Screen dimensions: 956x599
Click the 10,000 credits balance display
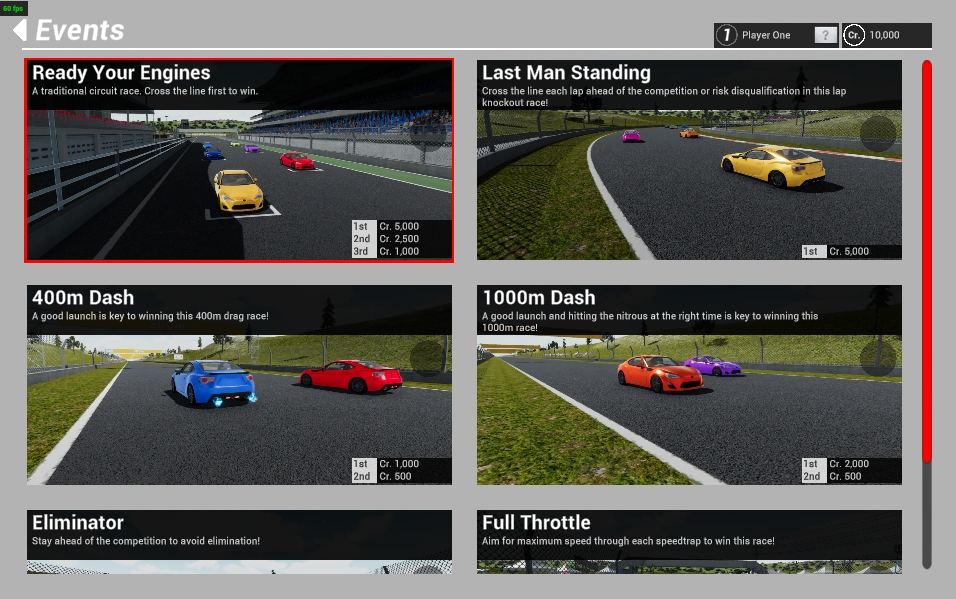[x=884, y=35]
